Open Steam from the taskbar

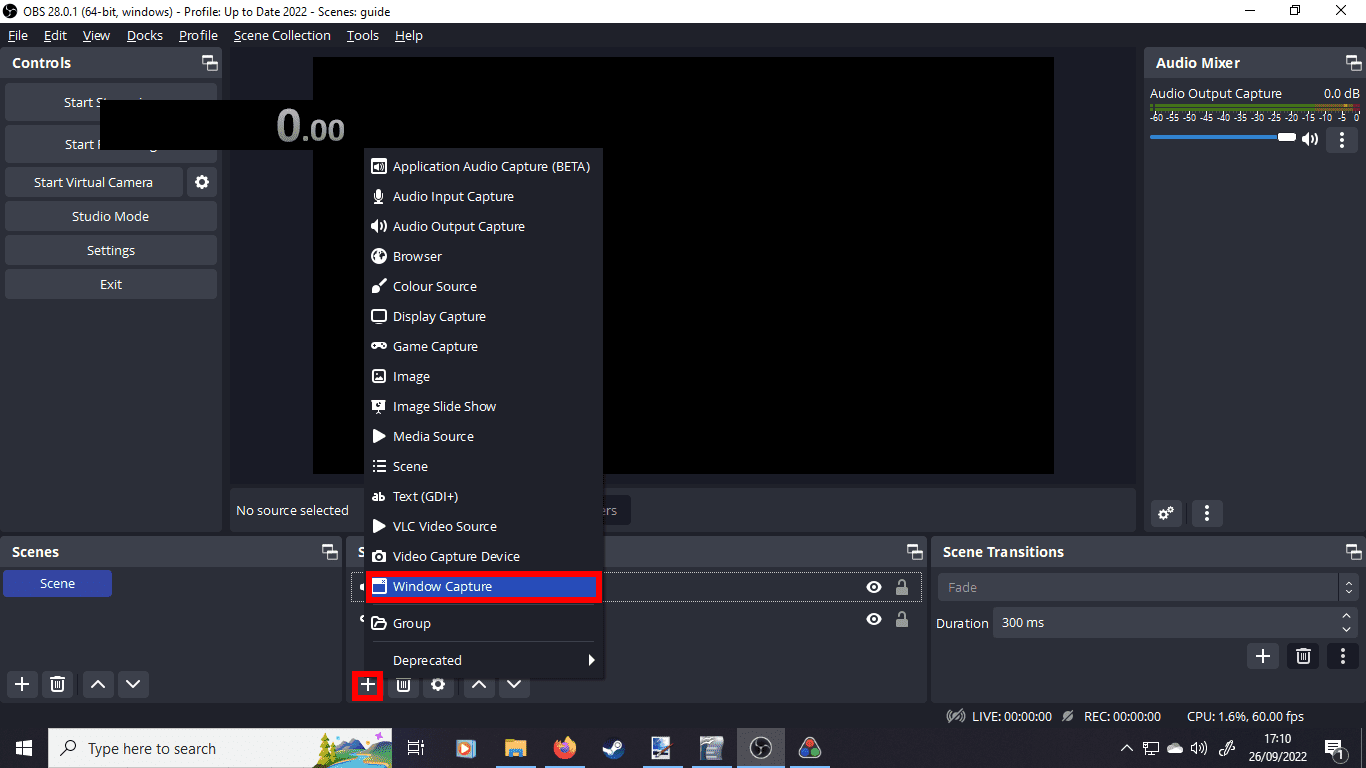click(x=613, y=748)
